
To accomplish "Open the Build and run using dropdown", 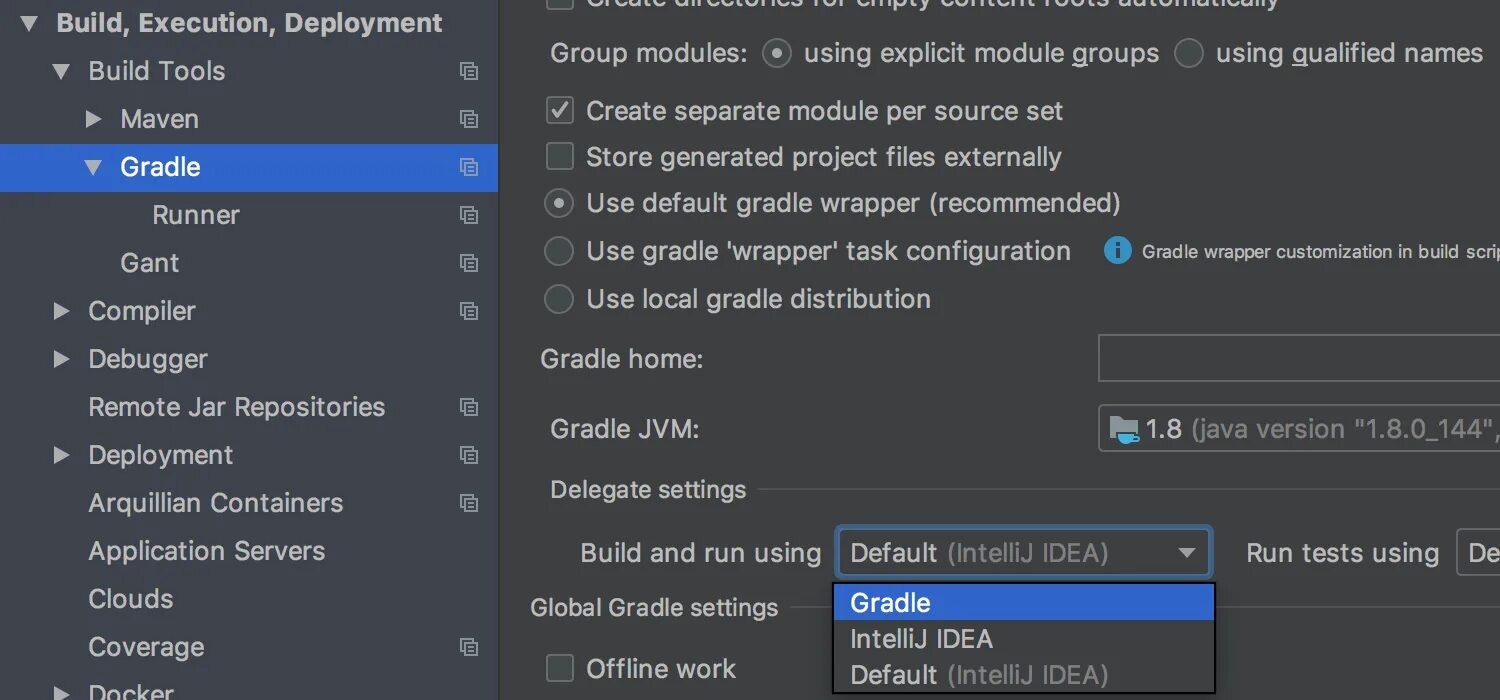I will tap(1023, 553).
